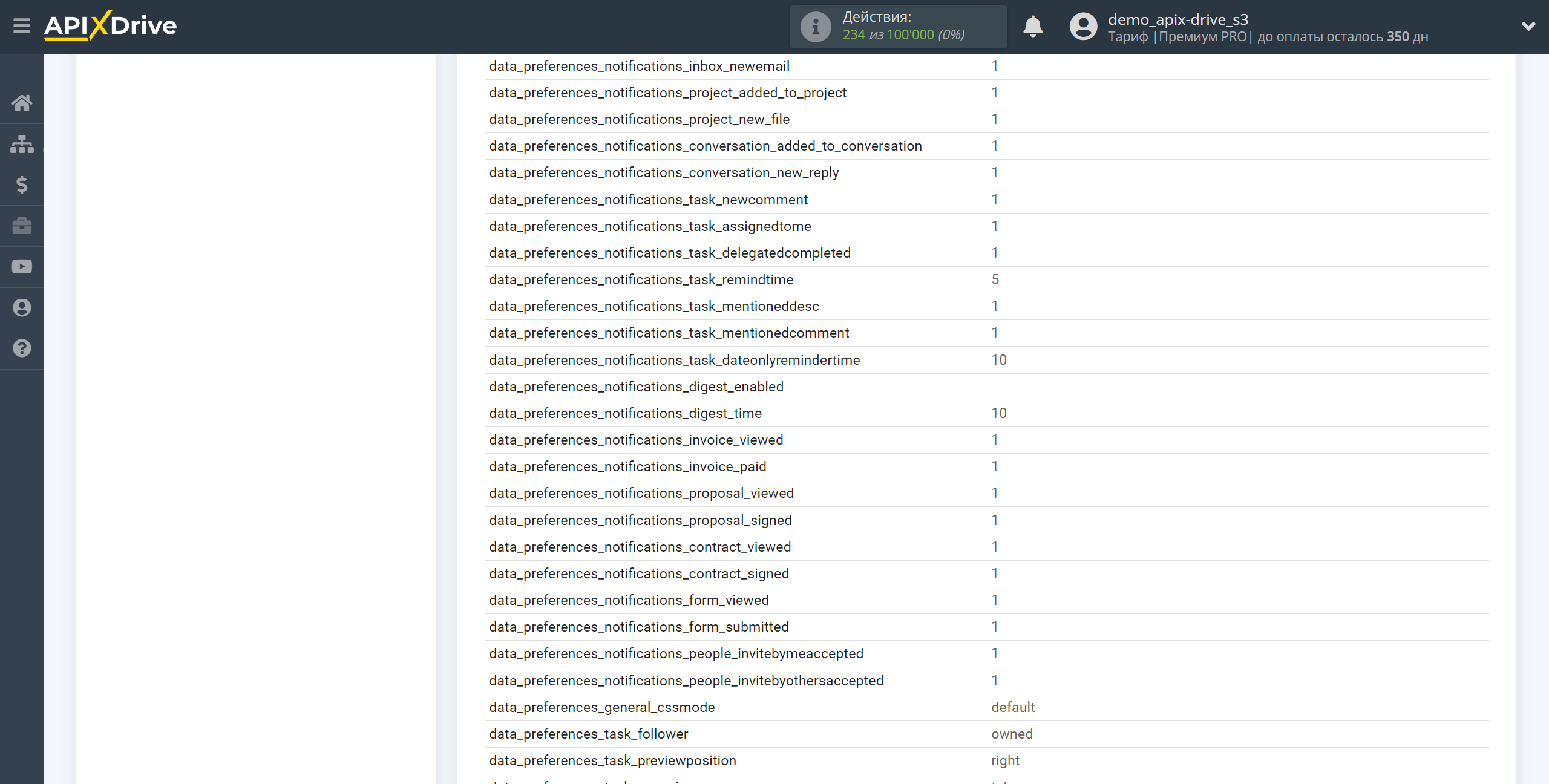Viewport: 1549px width, 784px height.
Task: Select the data_preferences_task_follower field name
Action: pyautogui.click(x=588, y=734)
